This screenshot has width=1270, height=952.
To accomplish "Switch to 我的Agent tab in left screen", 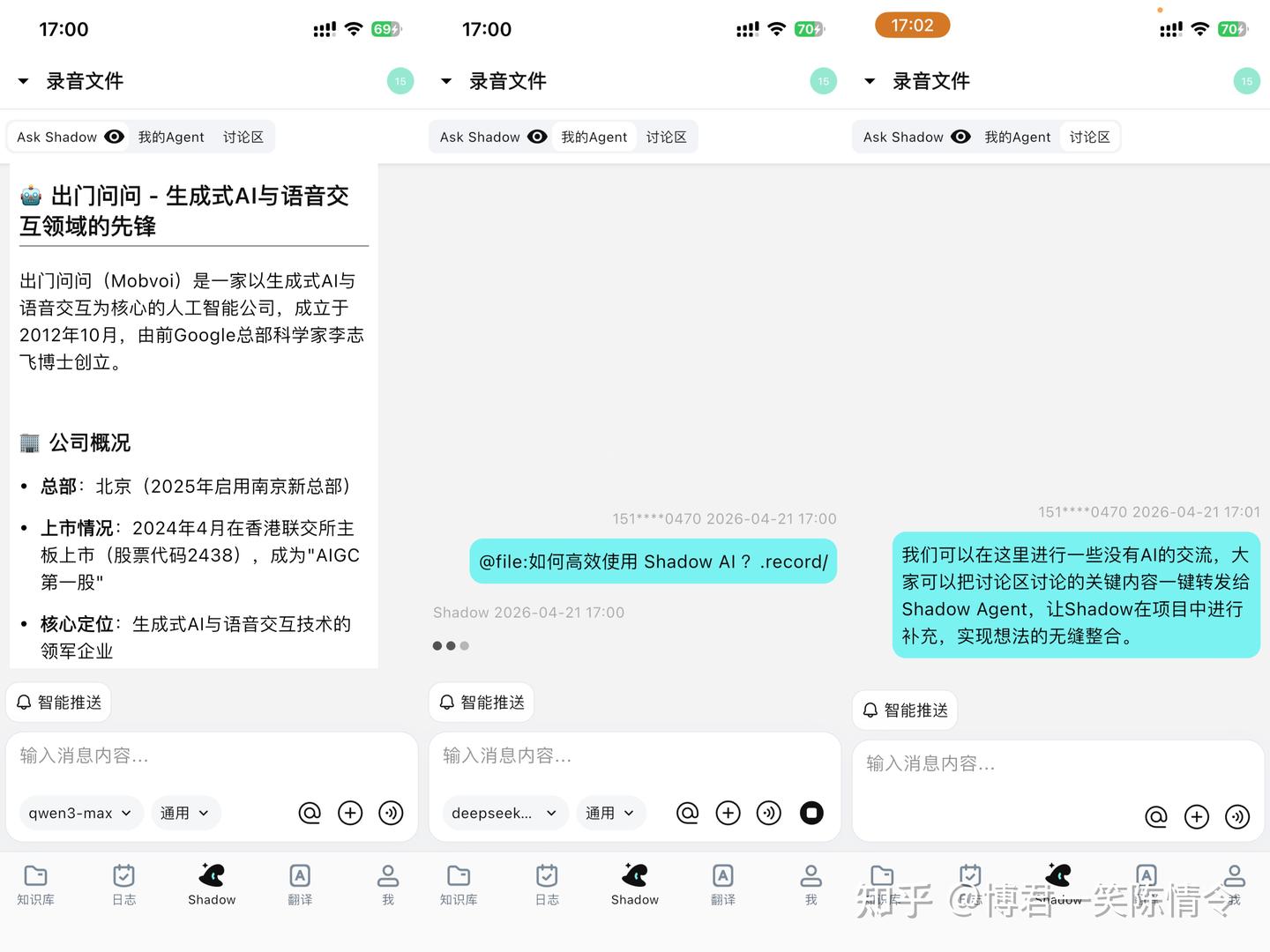I will click(x=171, y=137).
